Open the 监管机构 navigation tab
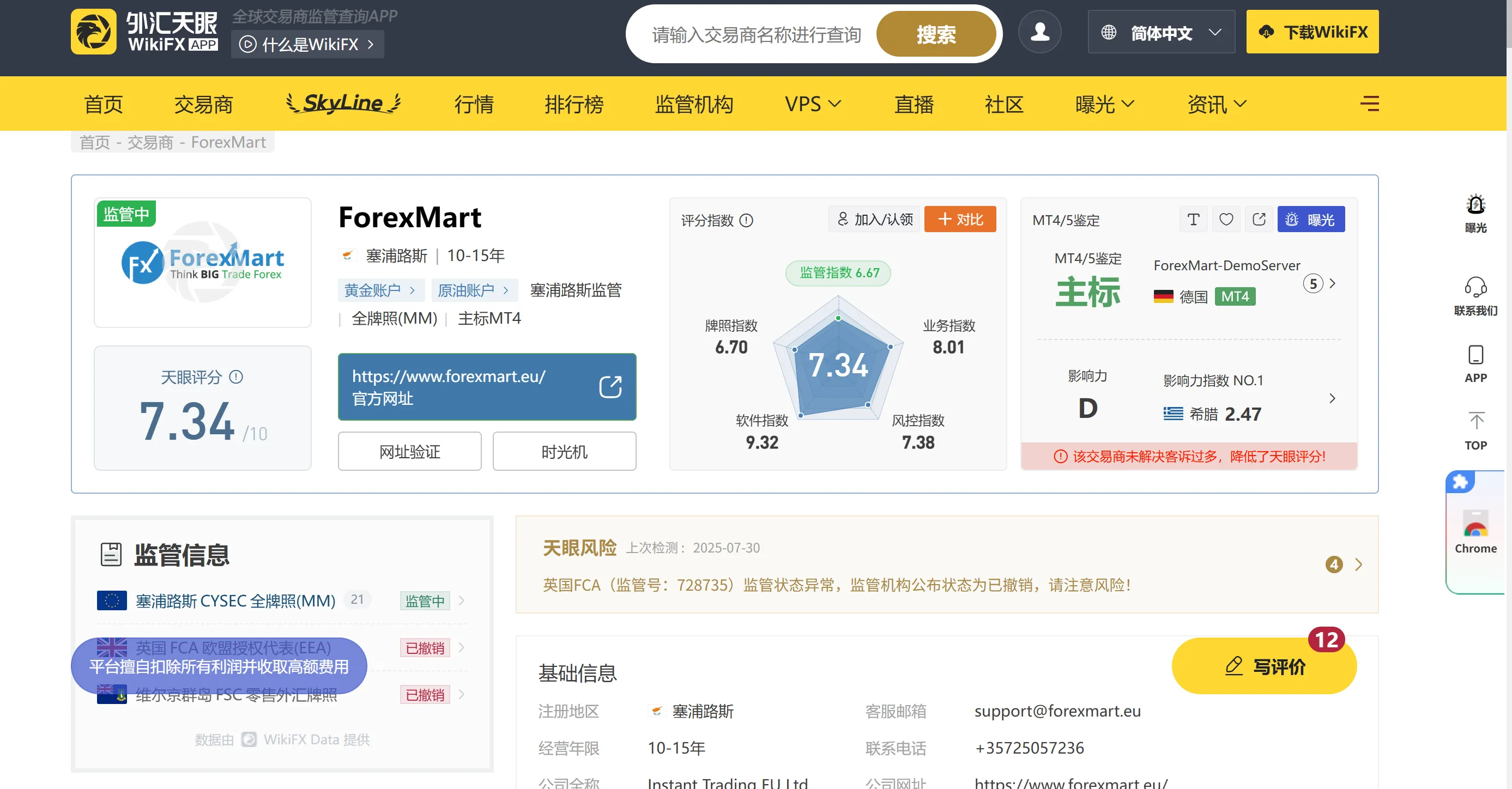 (x=694, y=104)
